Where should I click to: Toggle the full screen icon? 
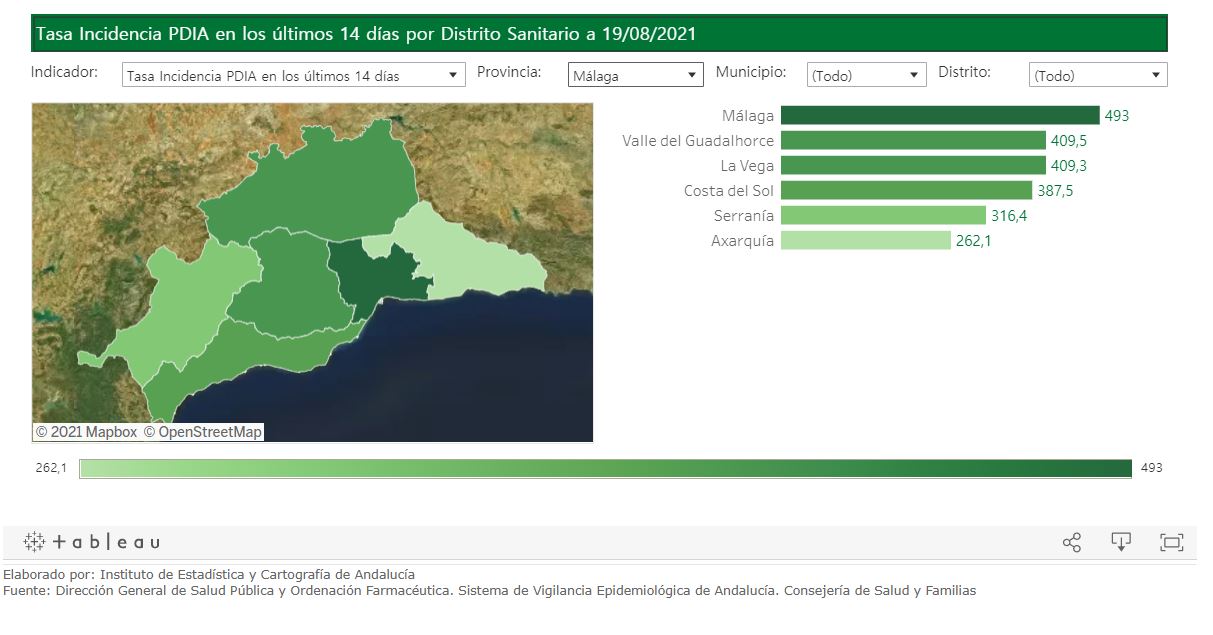1171,542
